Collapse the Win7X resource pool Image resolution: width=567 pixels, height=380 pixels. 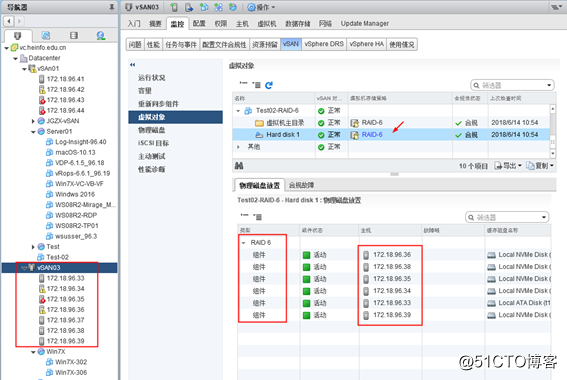tap(33, 352)
